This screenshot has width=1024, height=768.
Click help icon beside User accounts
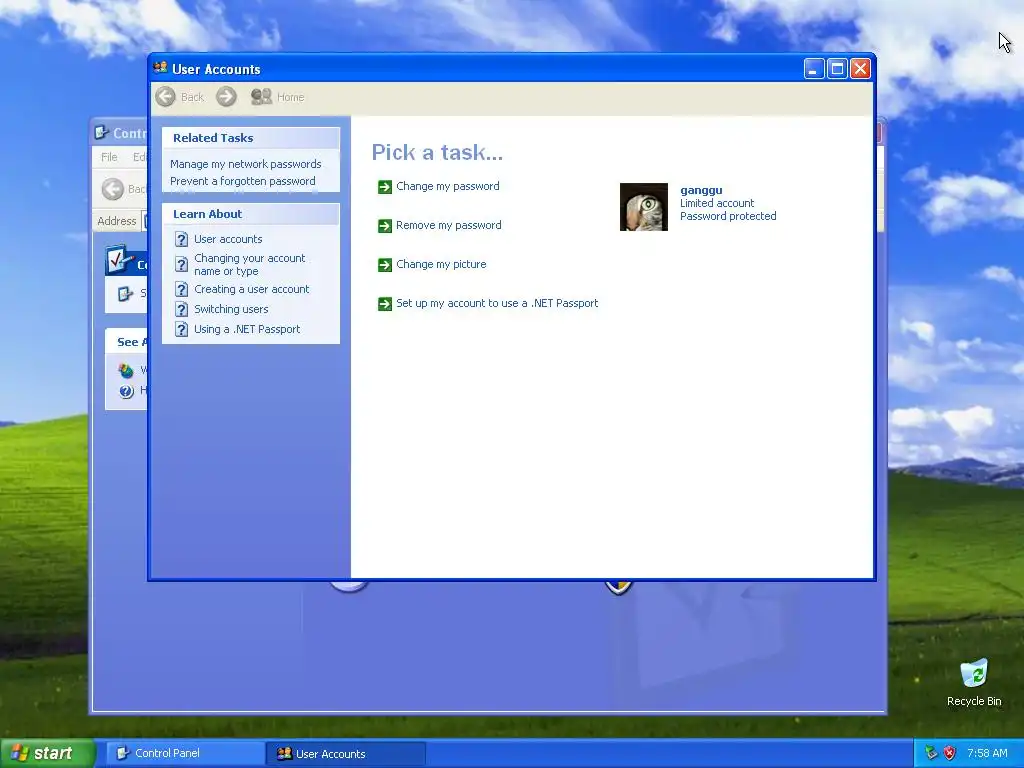pyautogui.click(x=182, y=239)
